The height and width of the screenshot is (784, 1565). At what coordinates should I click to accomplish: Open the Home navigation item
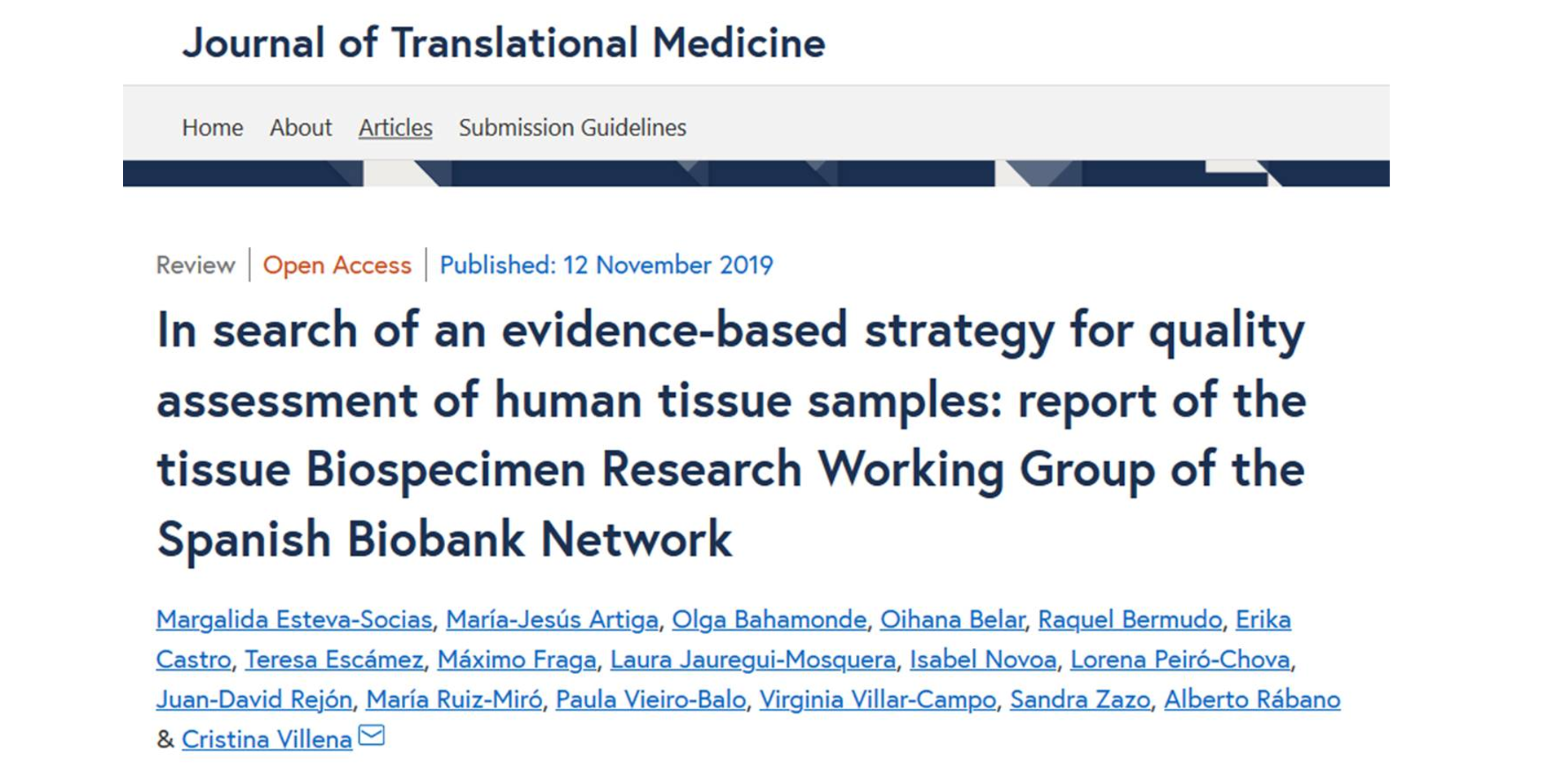[212, 128]
